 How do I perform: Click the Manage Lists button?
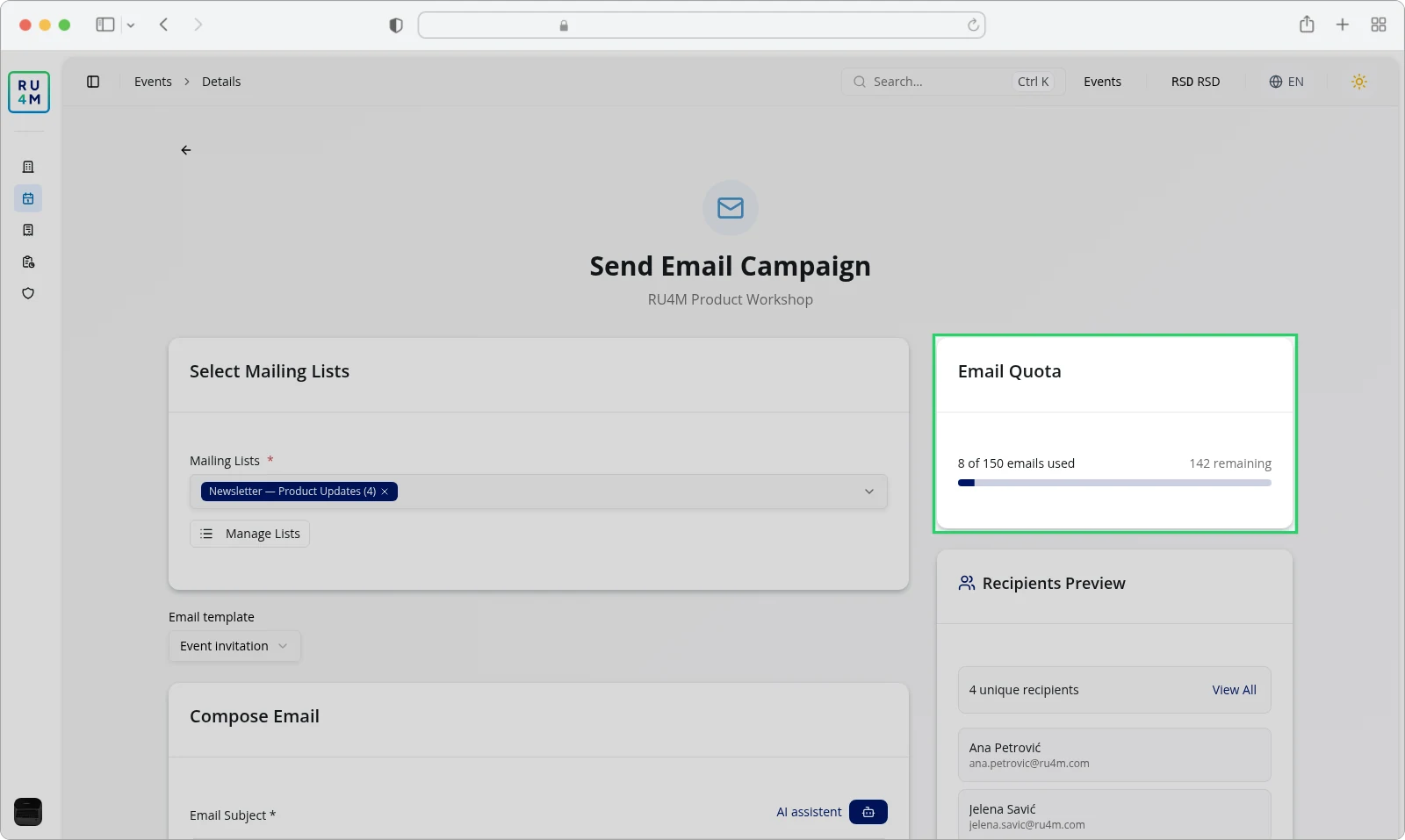coord(249,534)
